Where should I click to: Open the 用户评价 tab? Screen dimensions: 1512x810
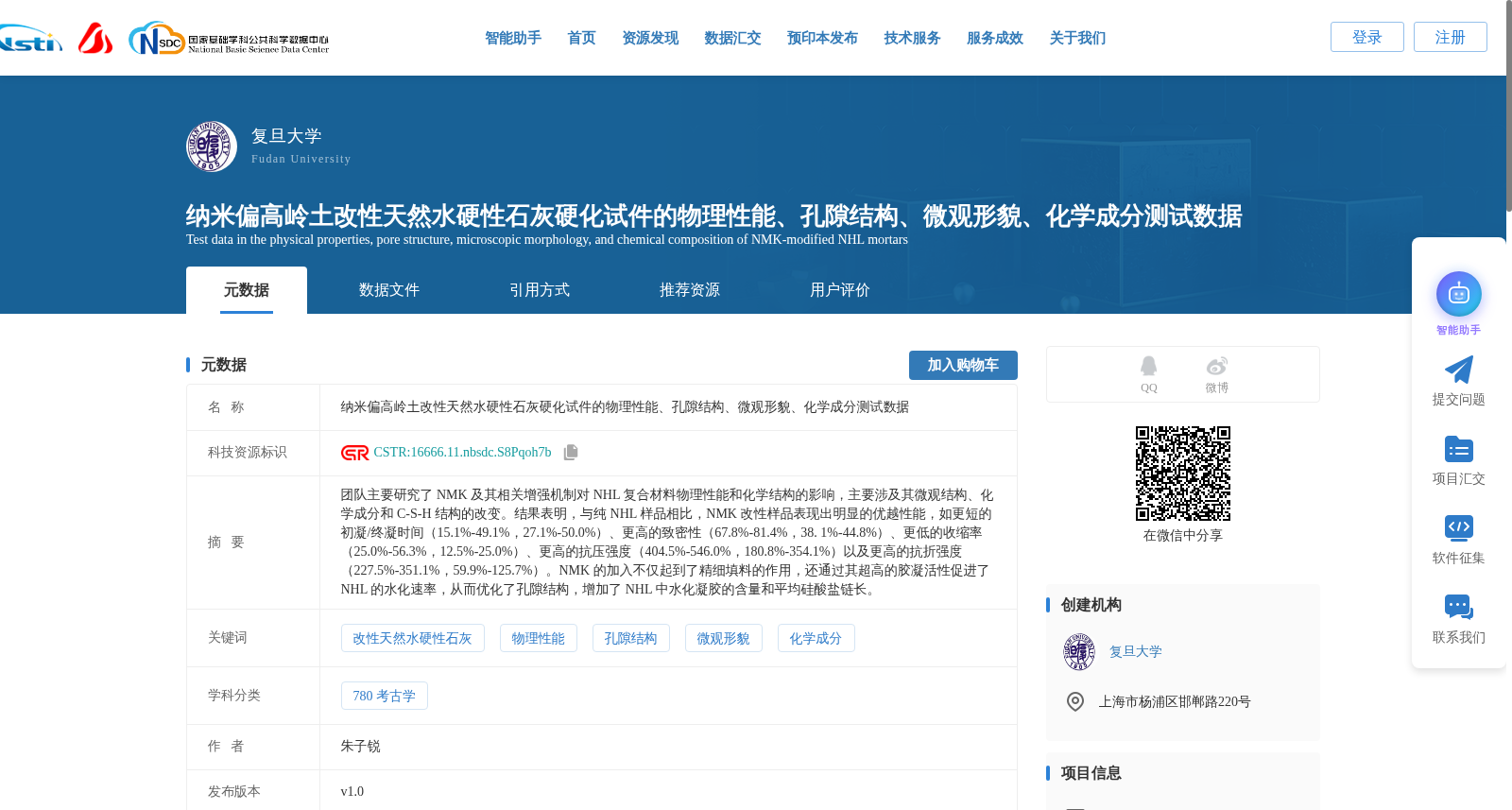click(x=840, y=290)
